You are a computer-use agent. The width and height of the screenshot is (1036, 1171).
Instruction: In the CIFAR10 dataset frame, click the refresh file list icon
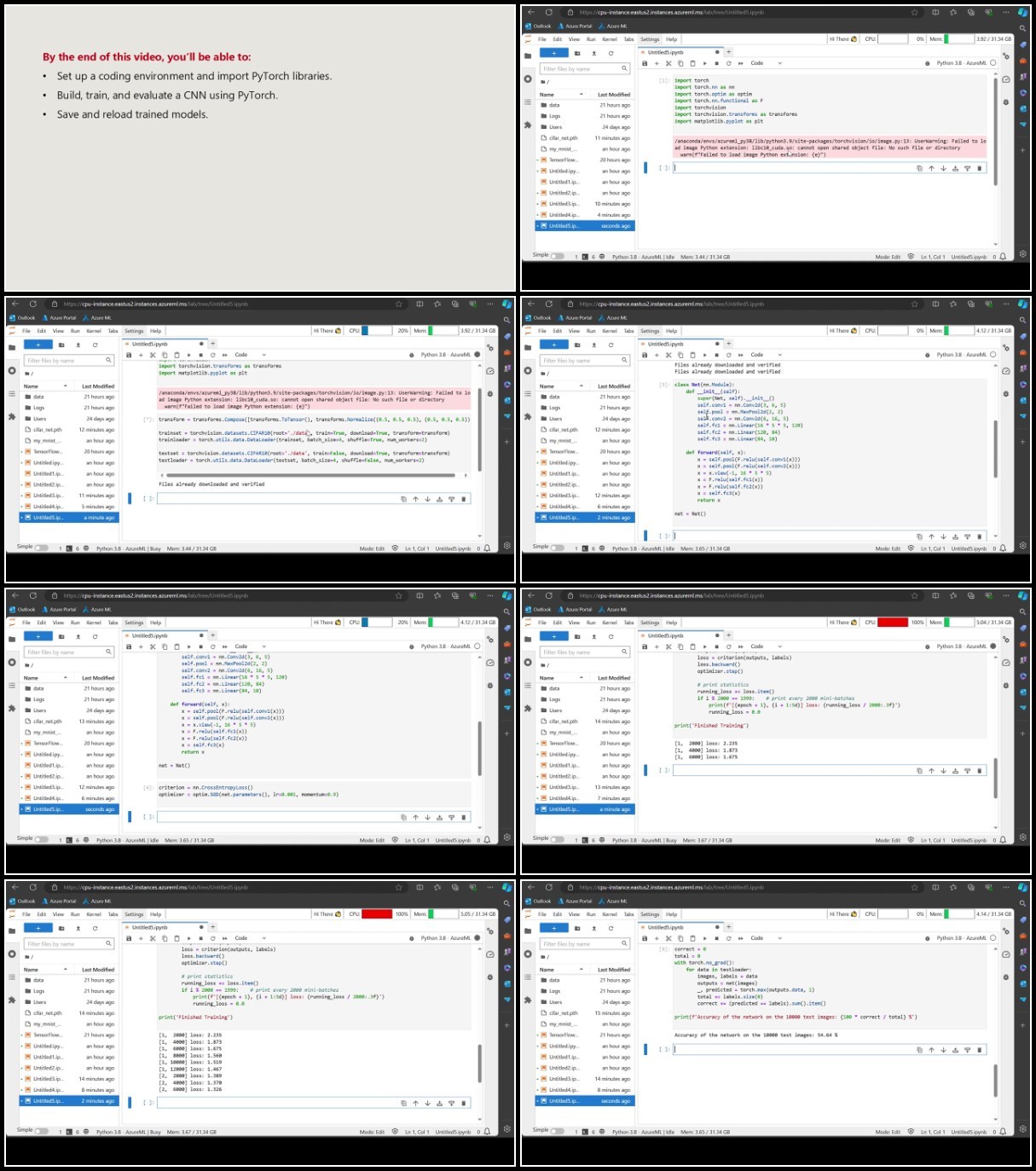point(95,345)
